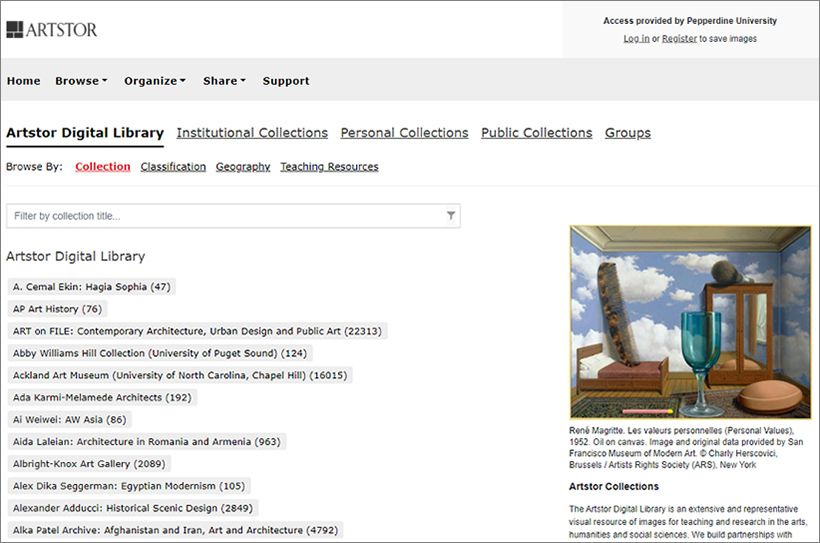The width and height of the screenshot is (820, 543).
Task: Open ART on FILE: Contemporary Architecture collection
Action: coord(197,331)
